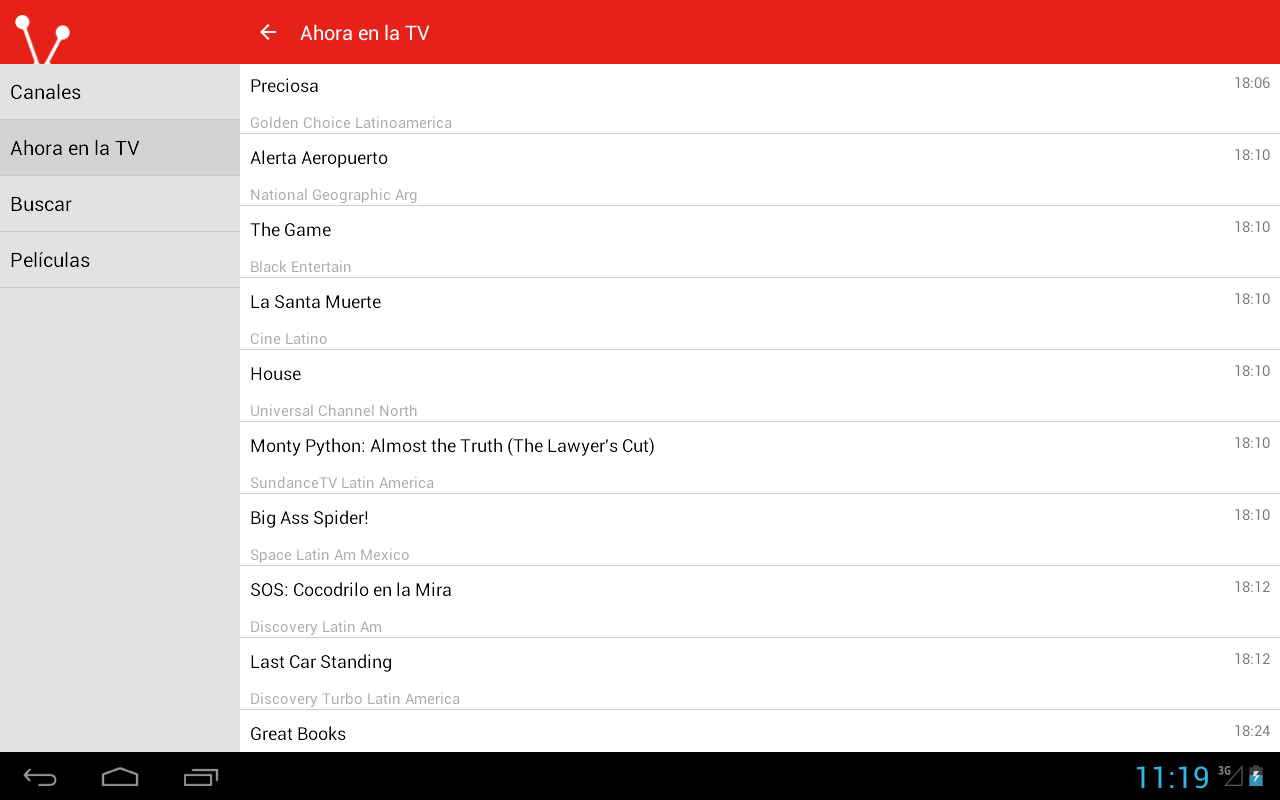Open Canales in the sidebar
The width and height of the screenshot is (1280, 800).
120,92
